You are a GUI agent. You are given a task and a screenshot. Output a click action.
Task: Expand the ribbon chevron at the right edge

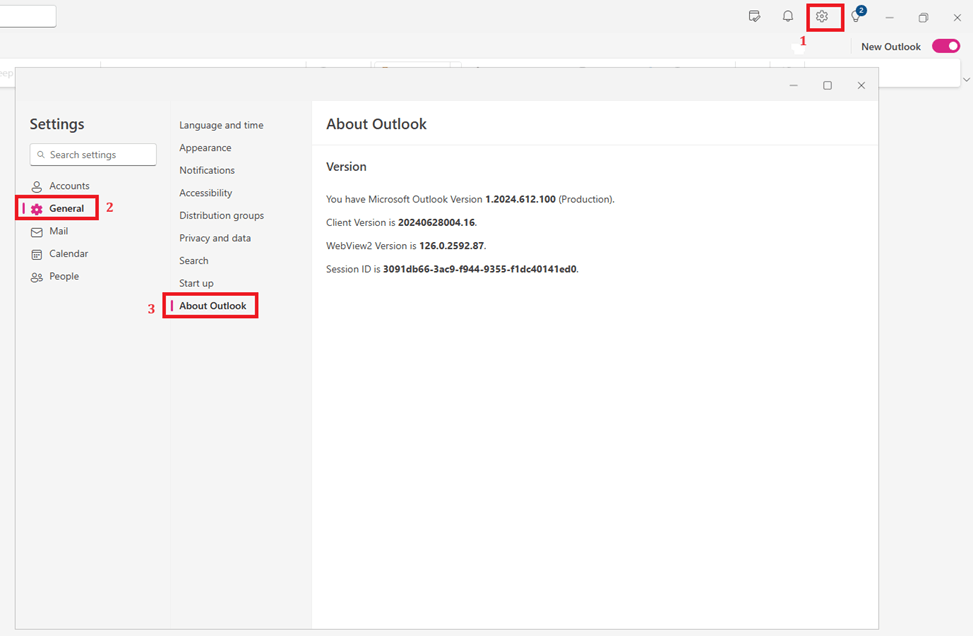tap(966, 79)
